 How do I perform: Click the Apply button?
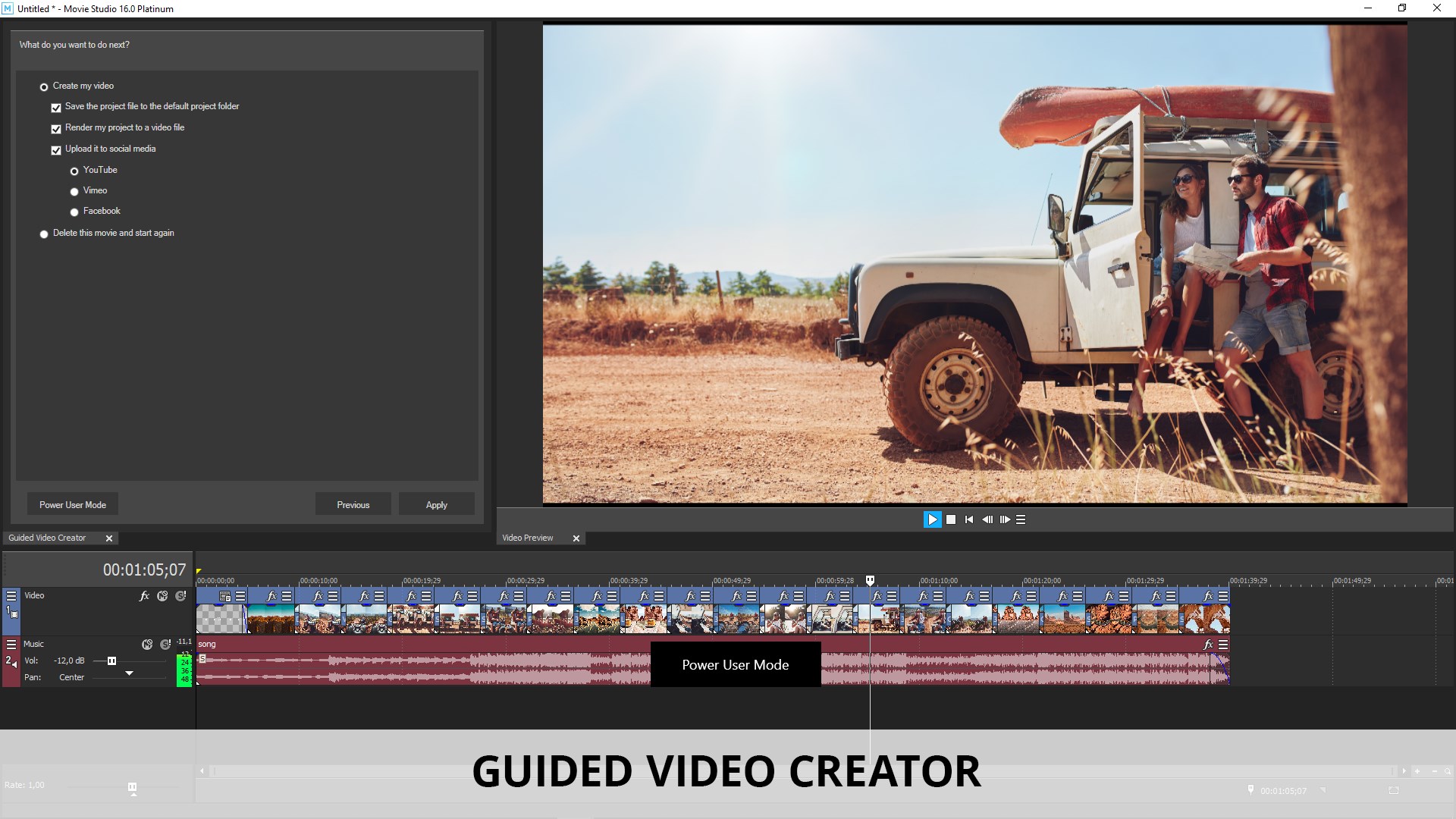[x=436, y=504]
